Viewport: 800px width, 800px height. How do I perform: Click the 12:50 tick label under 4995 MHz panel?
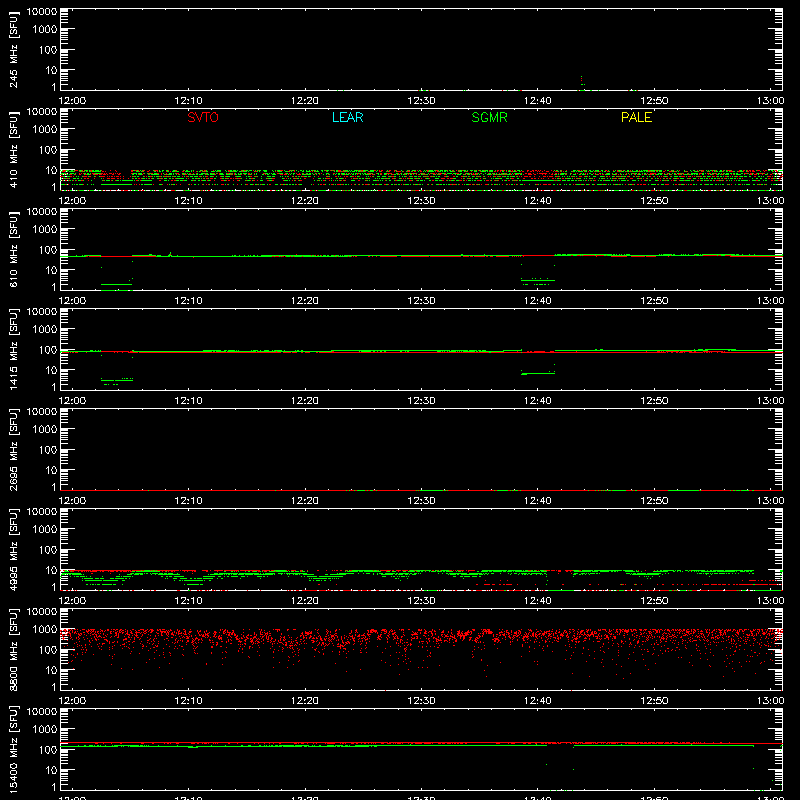point(654,601)
